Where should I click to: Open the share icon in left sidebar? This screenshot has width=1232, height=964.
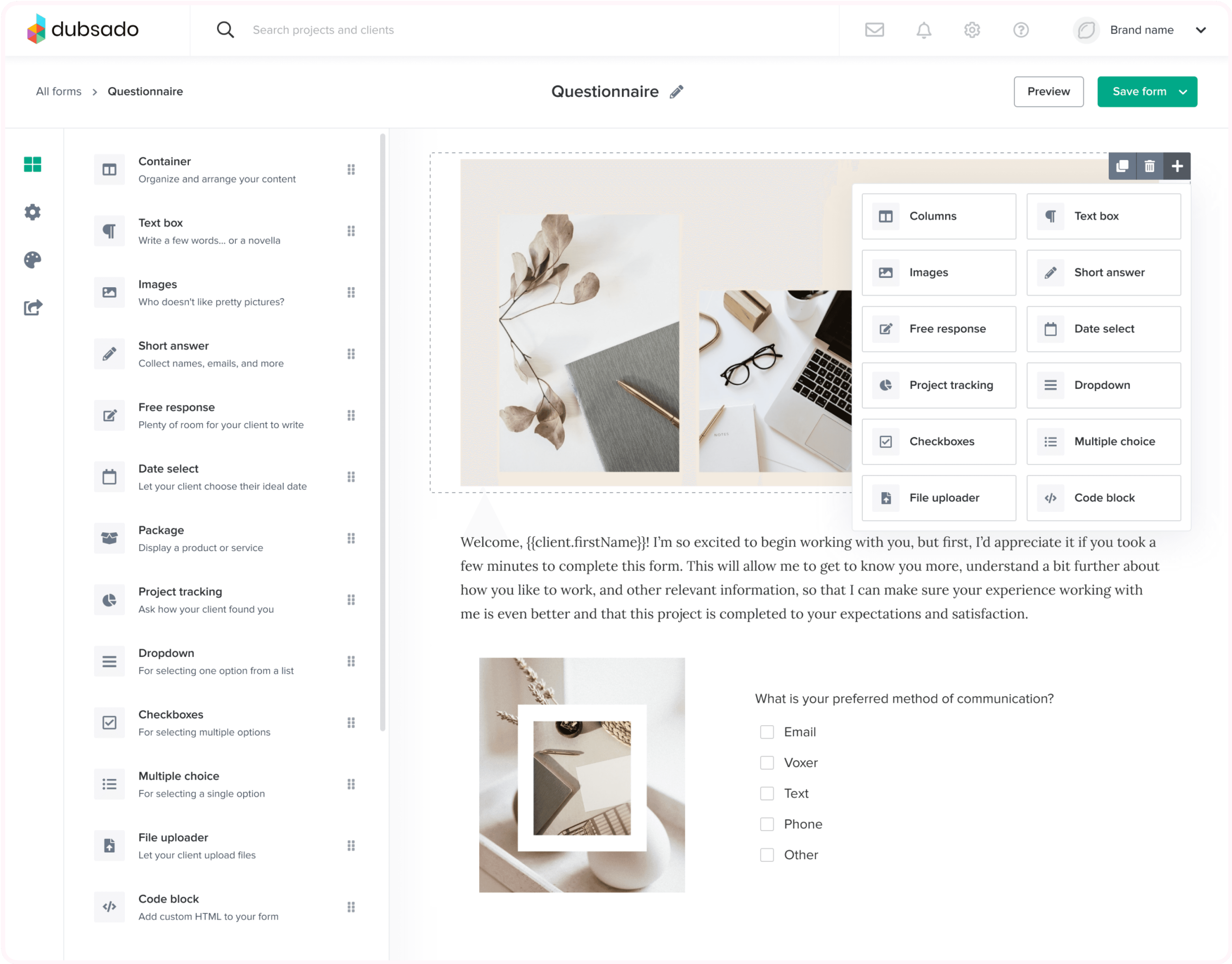point(33,308)
